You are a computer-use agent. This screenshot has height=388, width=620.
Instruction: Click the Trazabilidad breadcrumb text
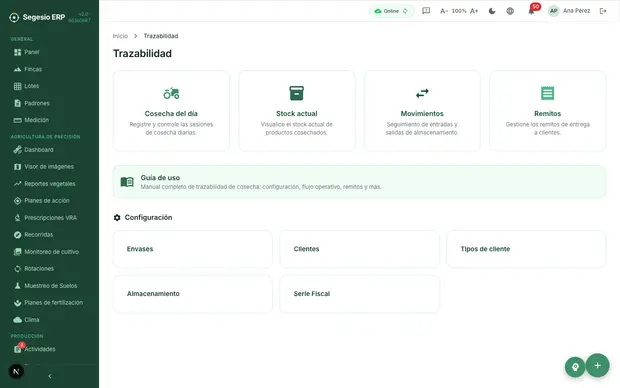pyautogui.click(x=161, y=36)
